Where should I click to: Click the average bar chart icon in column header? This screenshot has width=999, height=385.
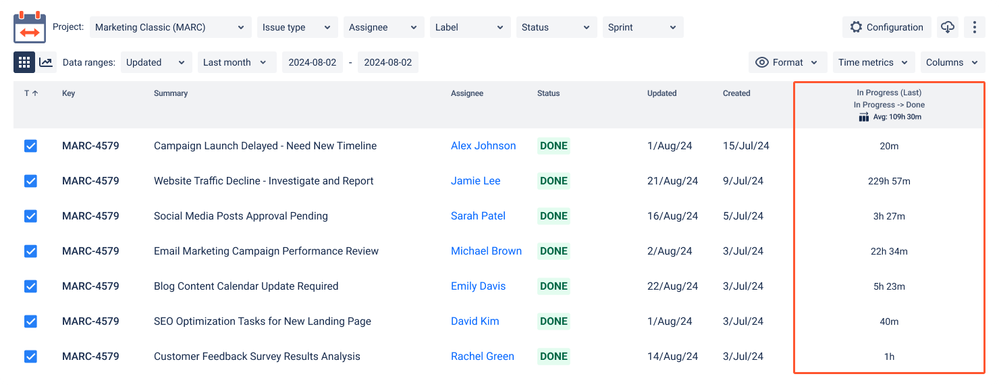point(864,117)
